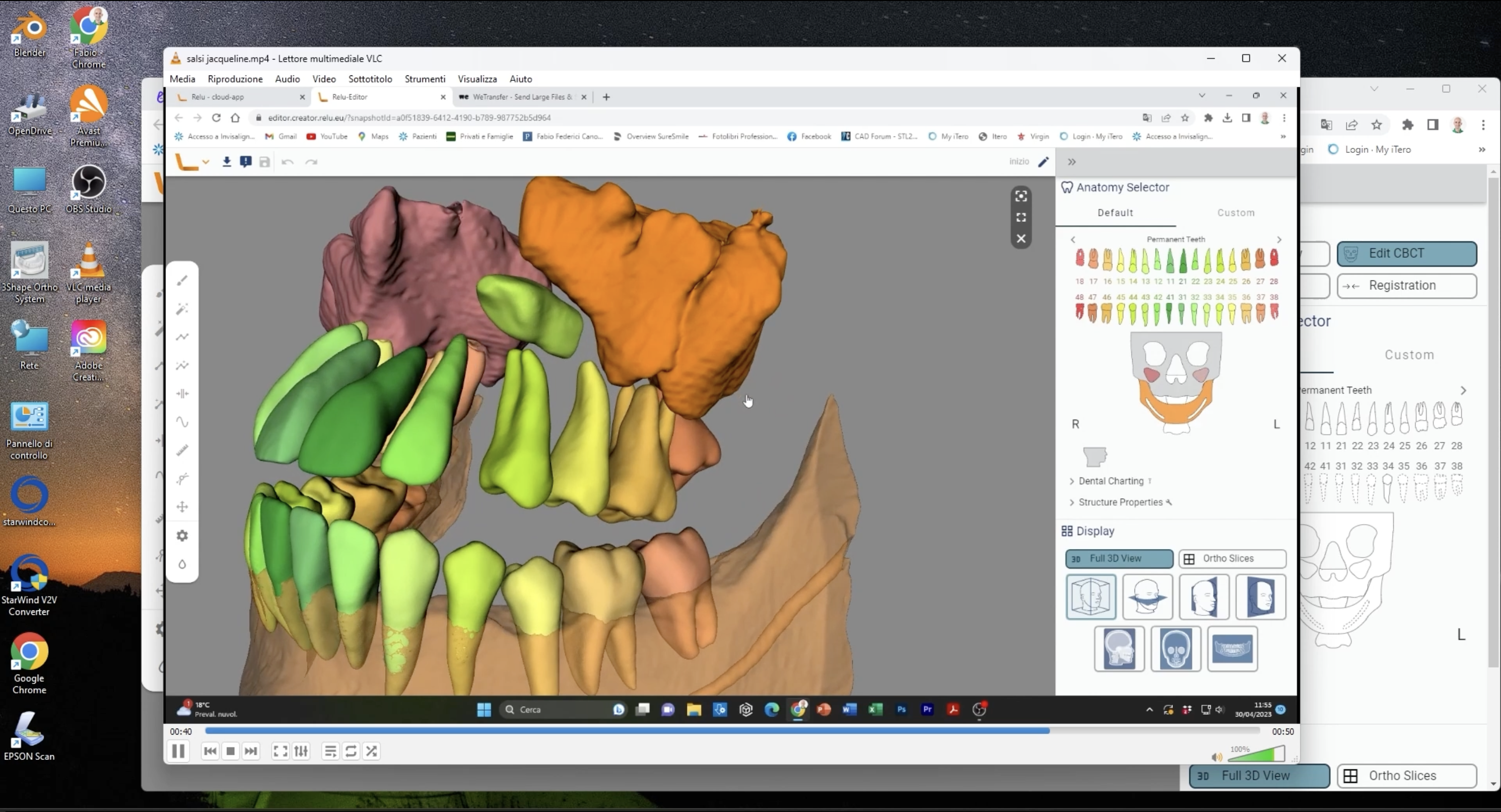This screenshot has height=812, width=1501.
Task: Expand Structure Properties section in the video
Action: 1120,502
